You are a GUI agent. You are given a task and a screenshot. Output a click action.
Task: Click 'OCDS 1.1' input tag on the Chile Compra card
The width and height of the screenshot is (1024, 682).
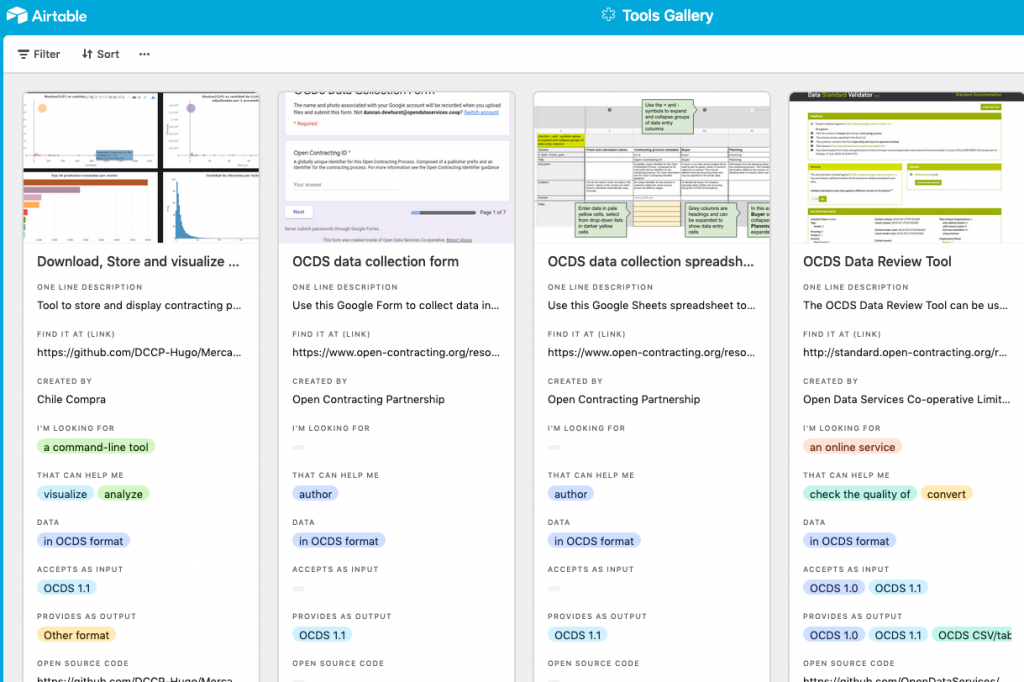pyautogui.click(x=67, y=588)
